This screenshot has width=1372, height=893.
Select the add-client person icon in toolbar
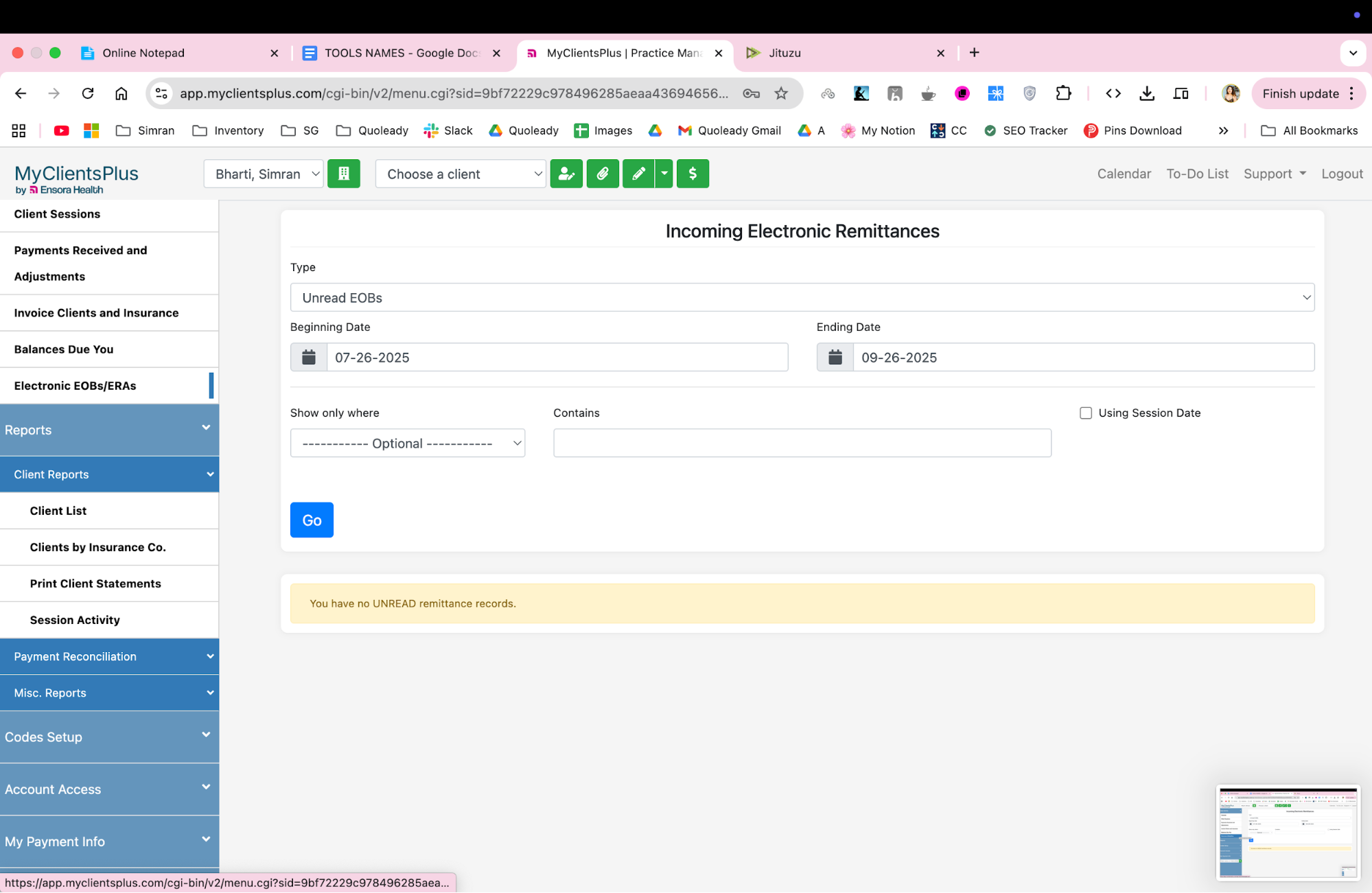566,174
